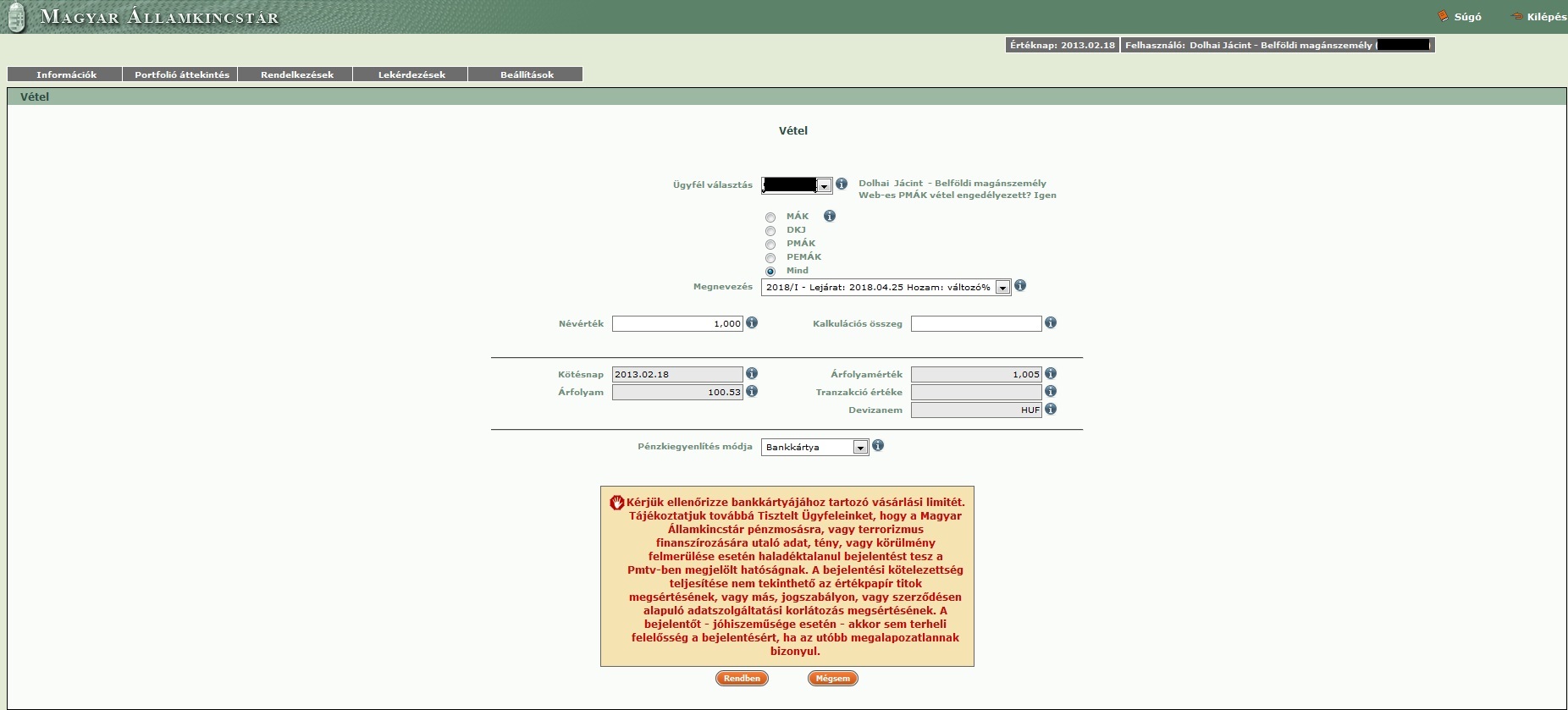Screen dimensions: 1568x710
Task: Open the Lekérdezések menu
Action: tap(411, 74)
